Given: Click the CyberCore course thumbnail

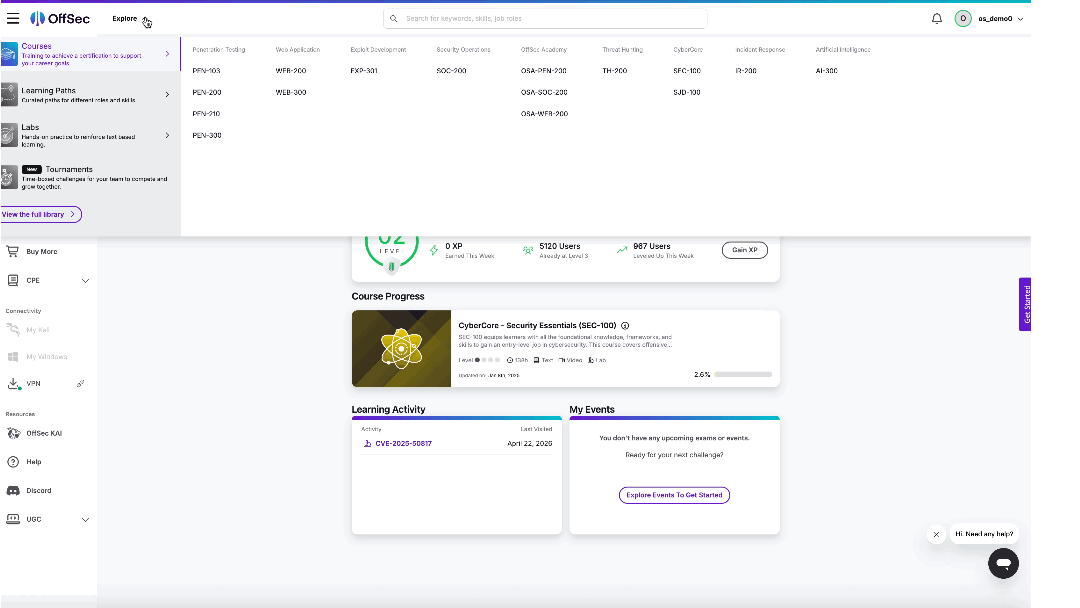Looking at the screenshot, I should [402, 348].
